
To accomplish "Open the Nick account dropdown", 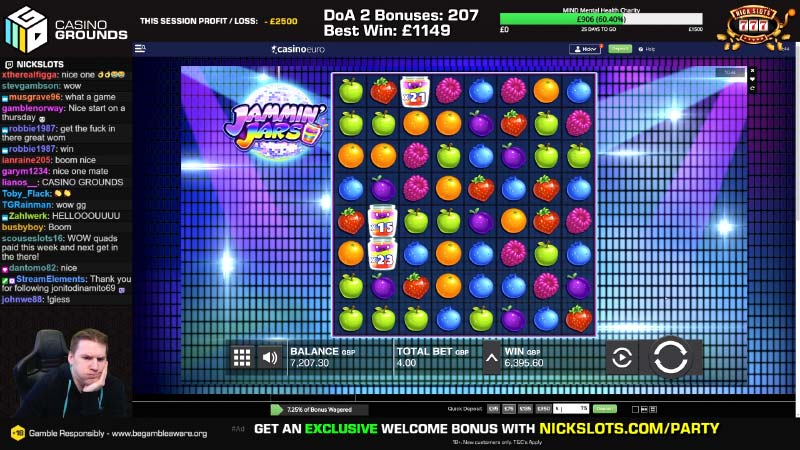I will tap(585, 49).
